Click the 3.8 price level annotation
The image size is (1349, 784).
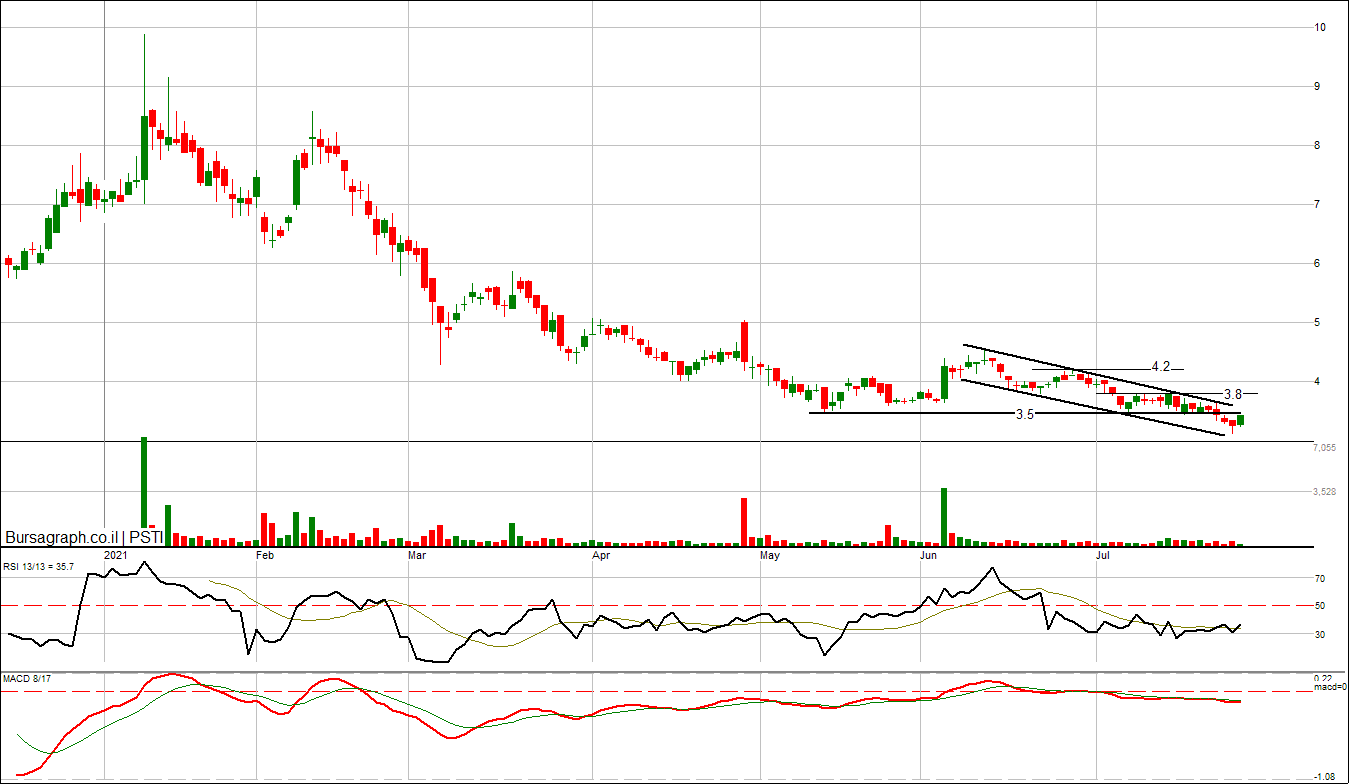[x=1232, y=394]
